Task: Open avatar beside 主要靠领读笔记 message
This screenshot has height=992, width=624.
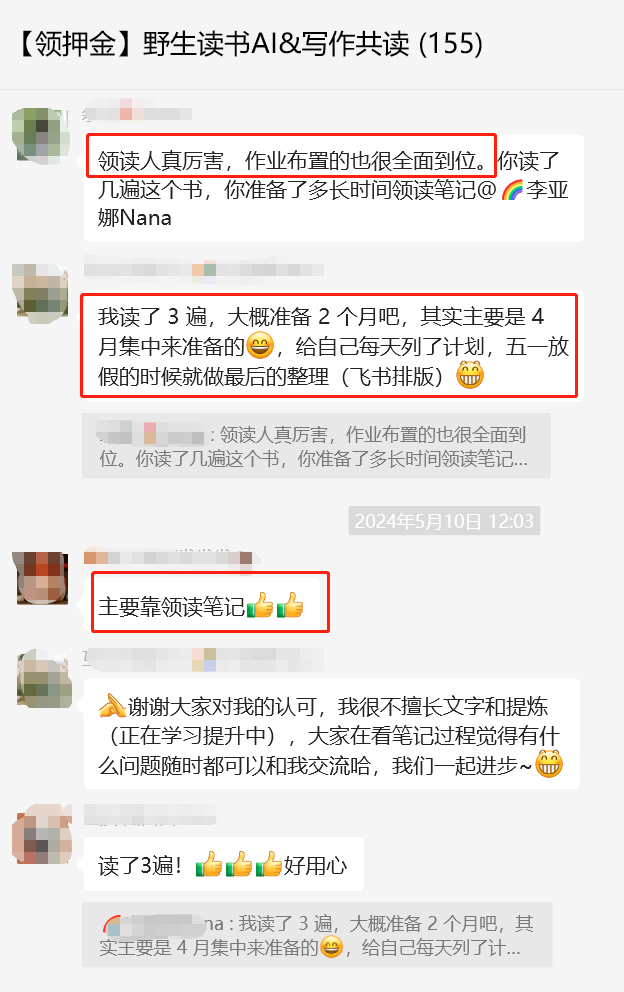Action: tap(42, 578)
